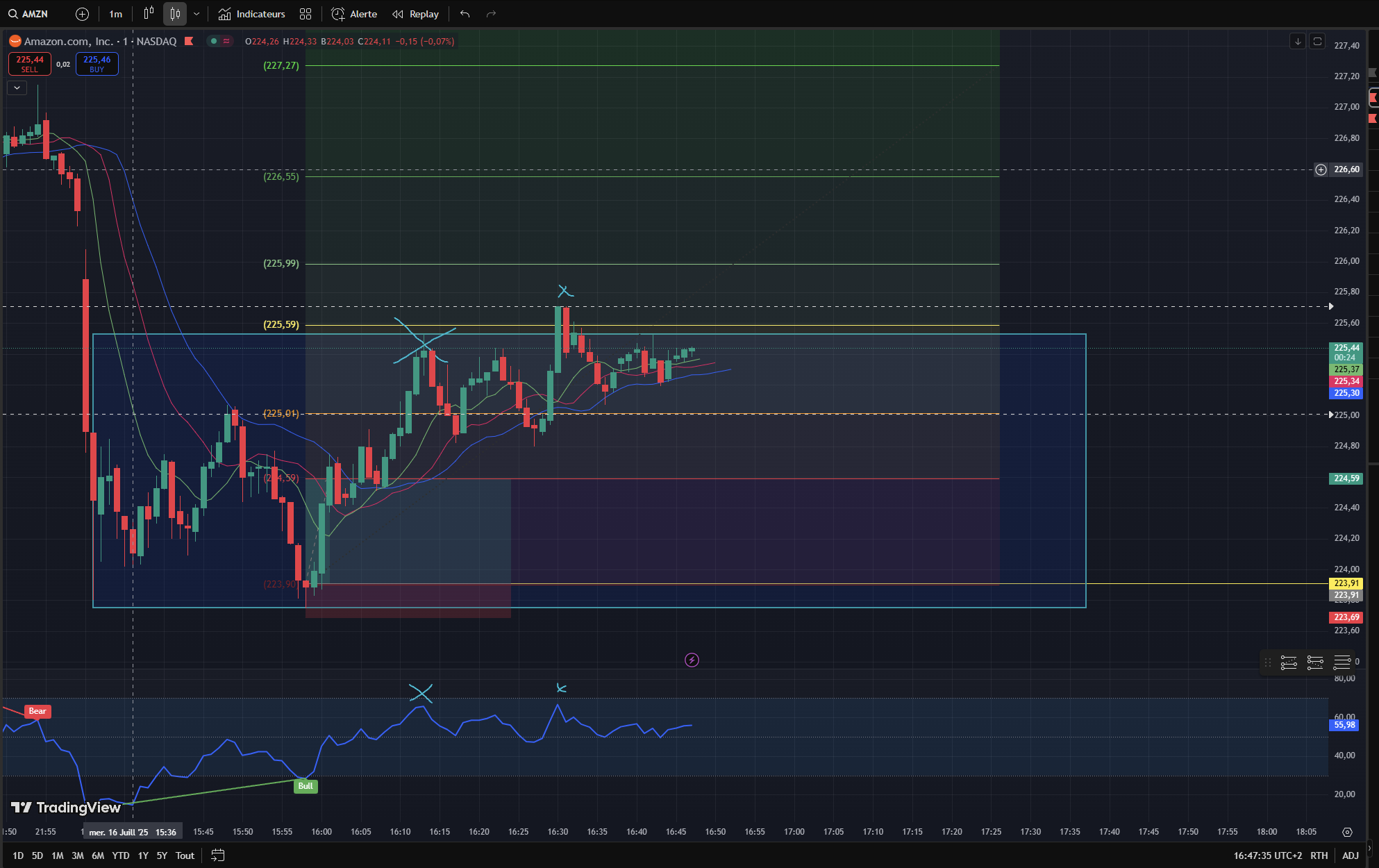Click the purple lightning event icon
Viewport: 1379px width, 868px height.
click(x=692, y=660)
